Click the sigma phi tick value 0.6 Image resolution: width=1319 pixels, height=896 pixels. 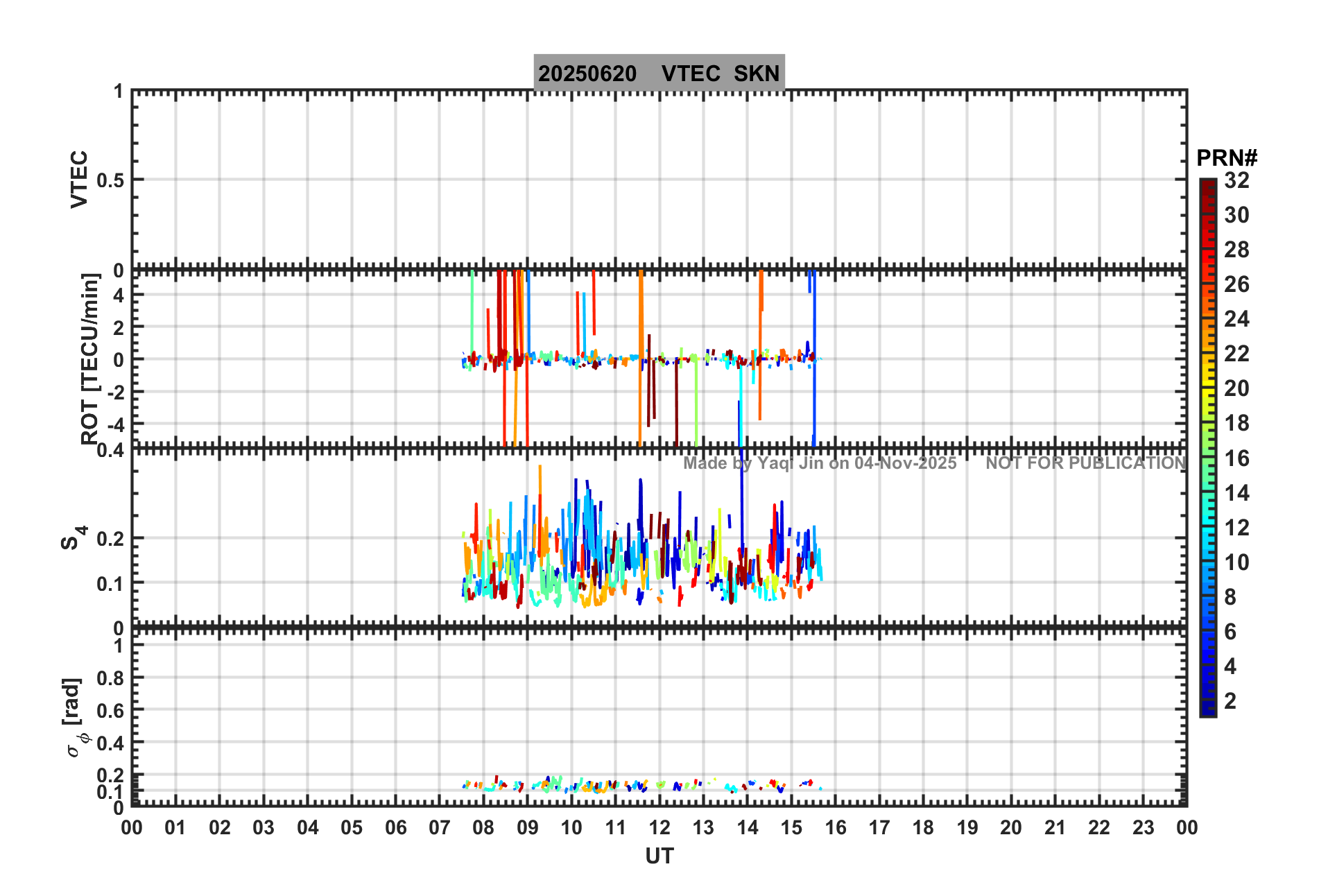click(x=110, y=711)
